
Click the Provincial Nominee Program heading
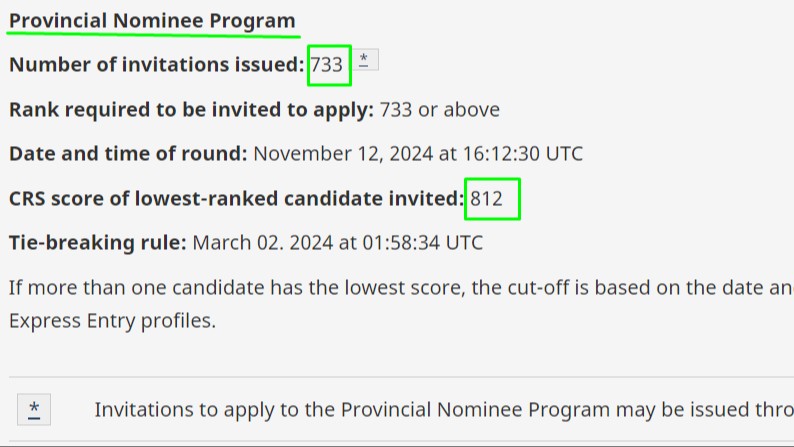pos(152,21)
